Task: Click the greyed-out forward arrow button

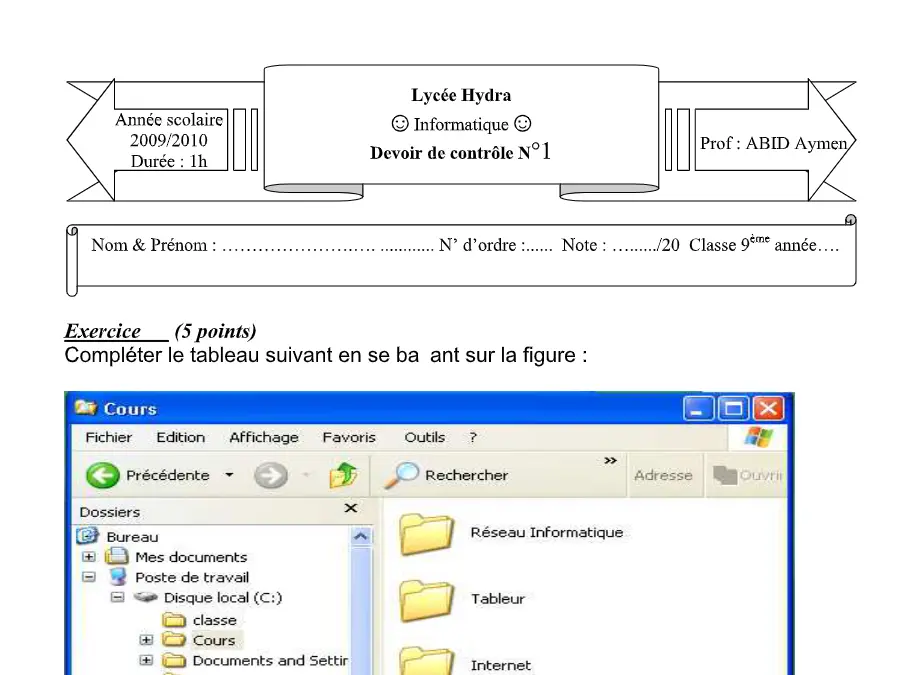Action: click(x=271, y=475)
